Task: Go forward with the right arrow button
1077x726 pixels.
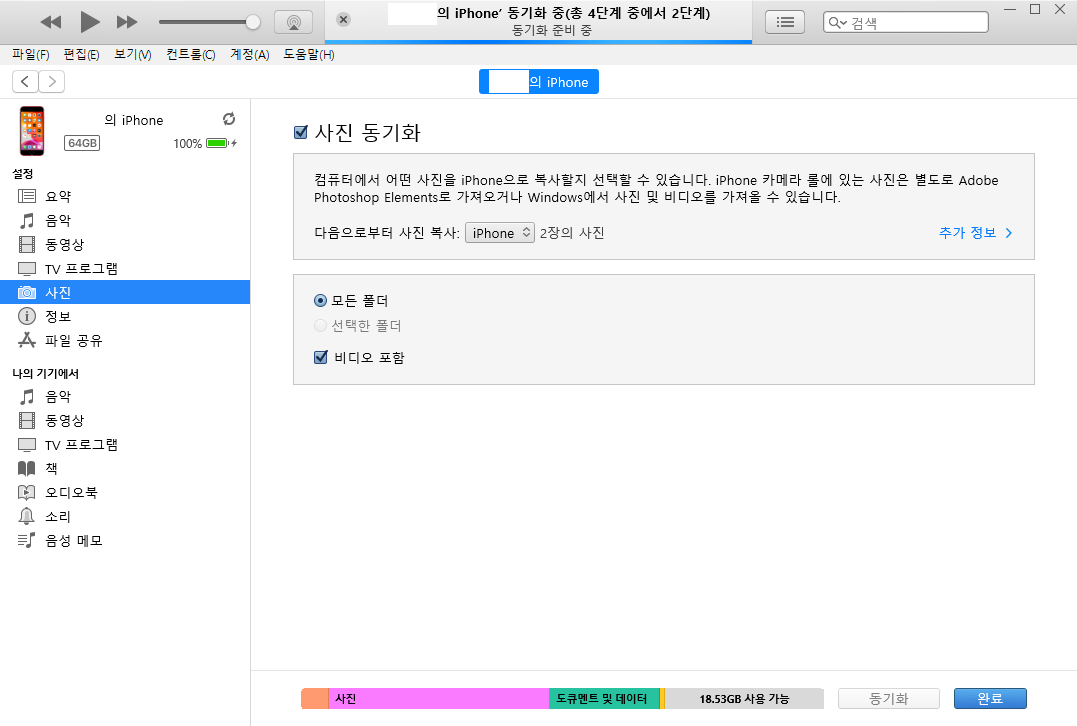Action: 52,82
